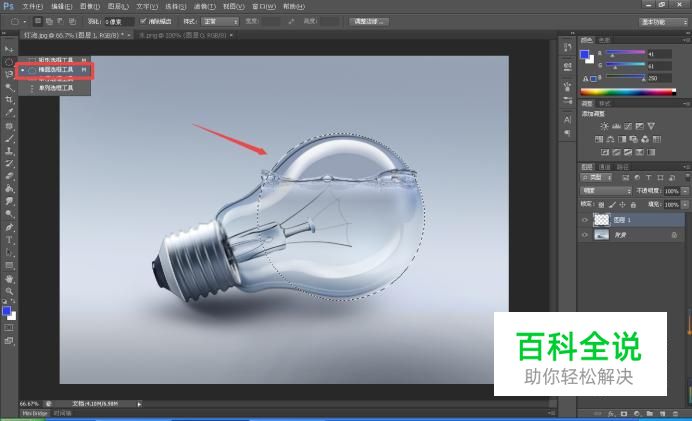Open the 文件(F) menu
Screen dimensions: 692x421
click(x=33, y=7)
